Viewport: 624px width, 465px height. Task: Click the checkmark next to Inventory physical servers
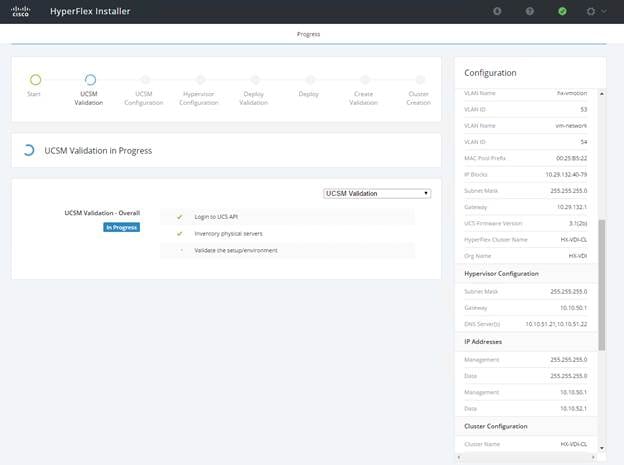click(179, 234)
